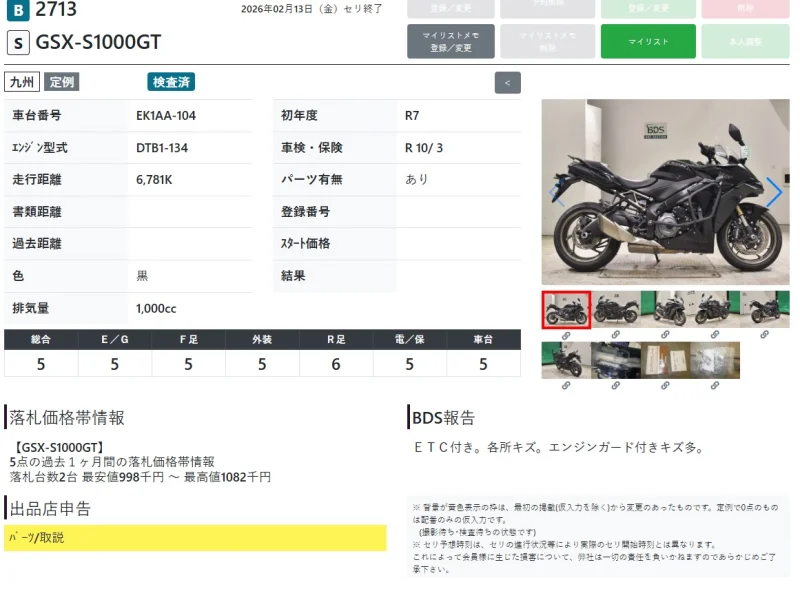
Task: Click BDS report text ETC付き
Action: [x=448, y=447]
